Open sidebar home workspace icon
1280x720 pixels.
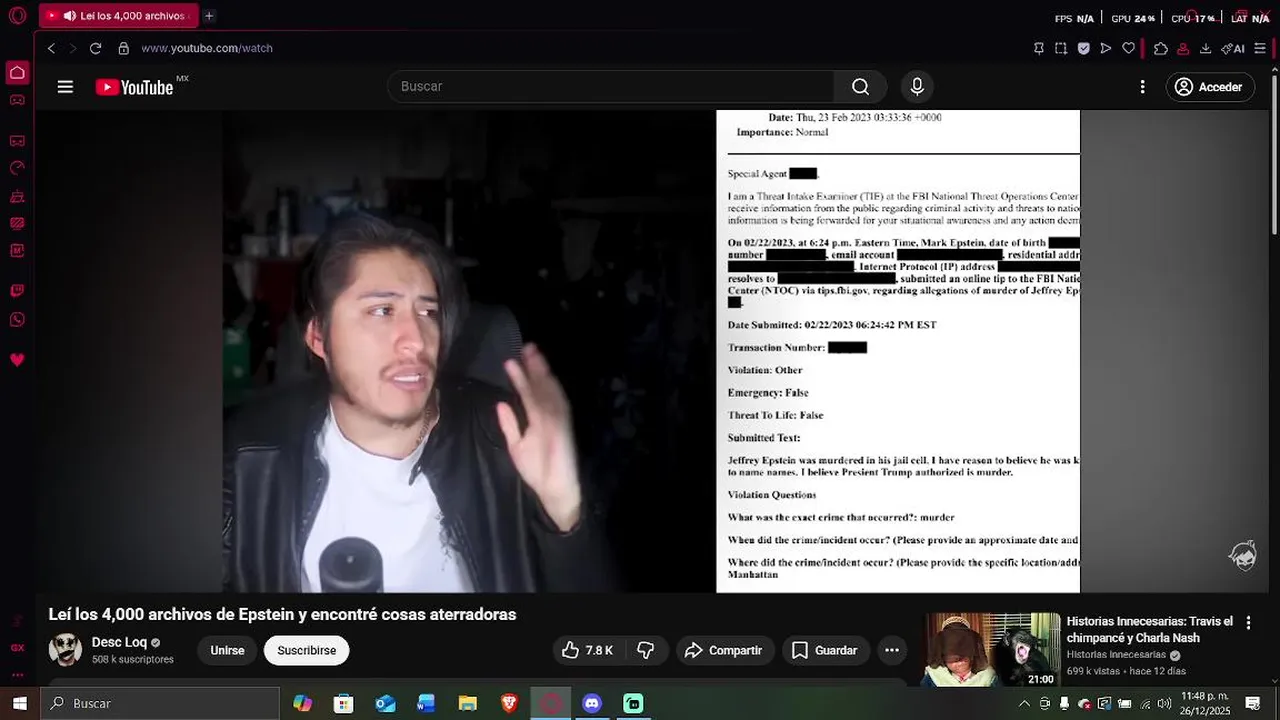tap(17, 72)
